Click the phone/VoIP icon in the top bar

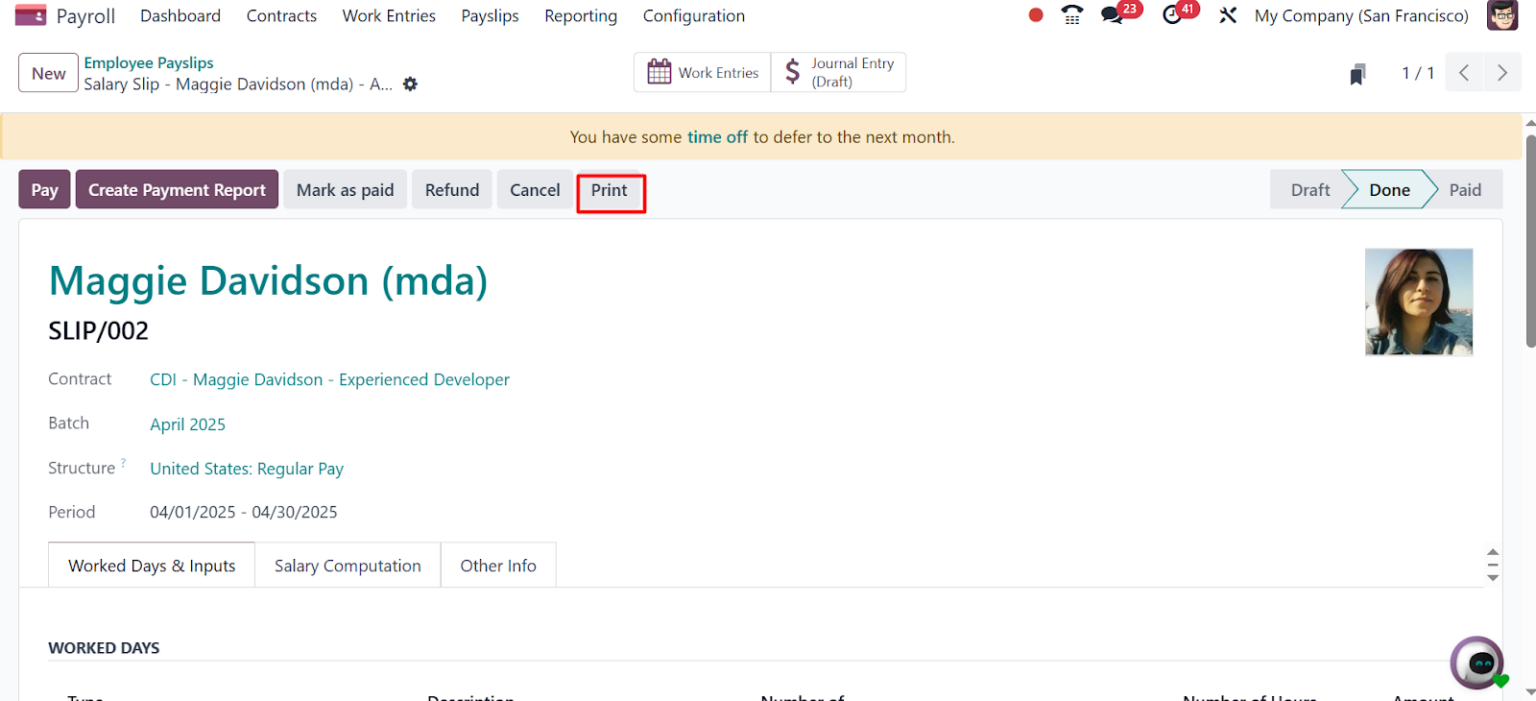click(1071, 15)
